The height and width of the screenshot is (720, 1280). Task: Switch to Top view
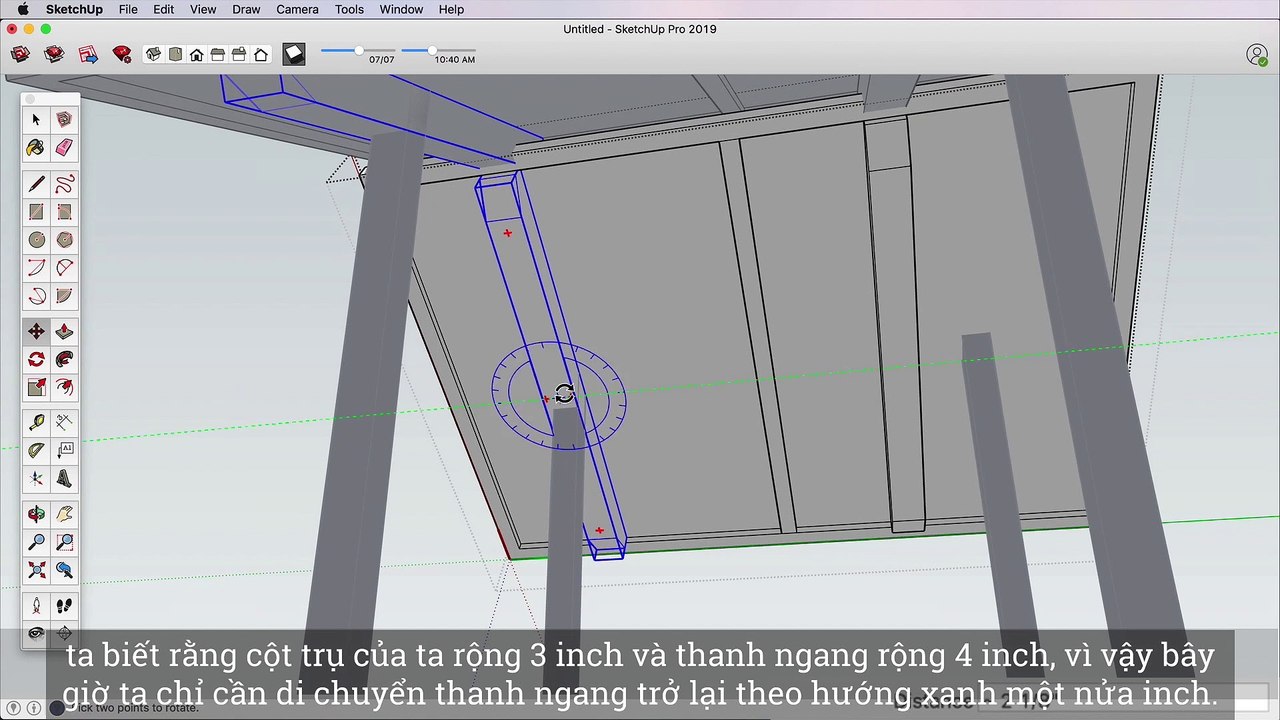coord(175,54)
